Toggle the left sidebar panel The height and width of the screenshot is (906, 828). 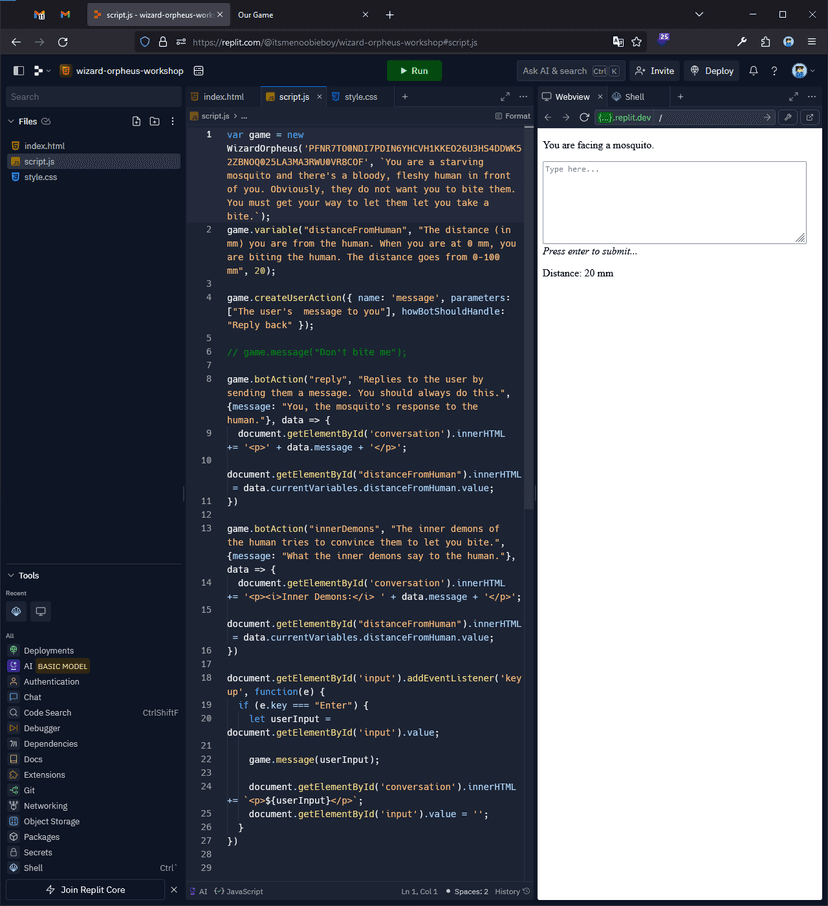click(x=18, y=71)
